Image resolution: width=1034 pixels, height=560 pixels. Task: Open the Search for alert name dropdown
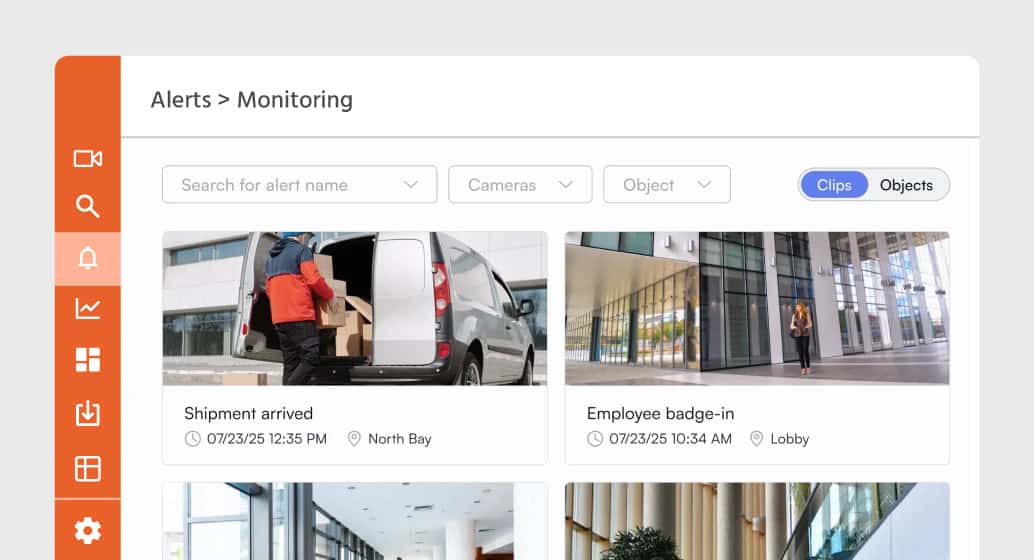point(299,185)
